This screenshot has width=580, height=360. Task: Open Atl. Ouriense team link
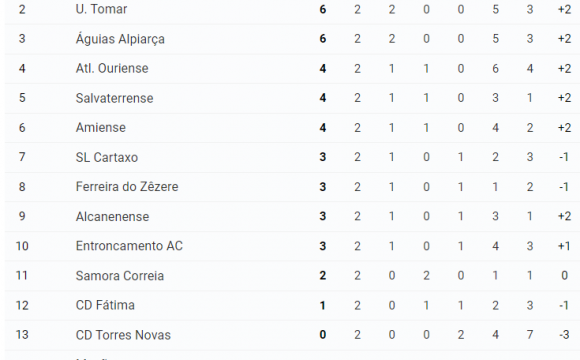pyautogui.click(x=112, y=68)
